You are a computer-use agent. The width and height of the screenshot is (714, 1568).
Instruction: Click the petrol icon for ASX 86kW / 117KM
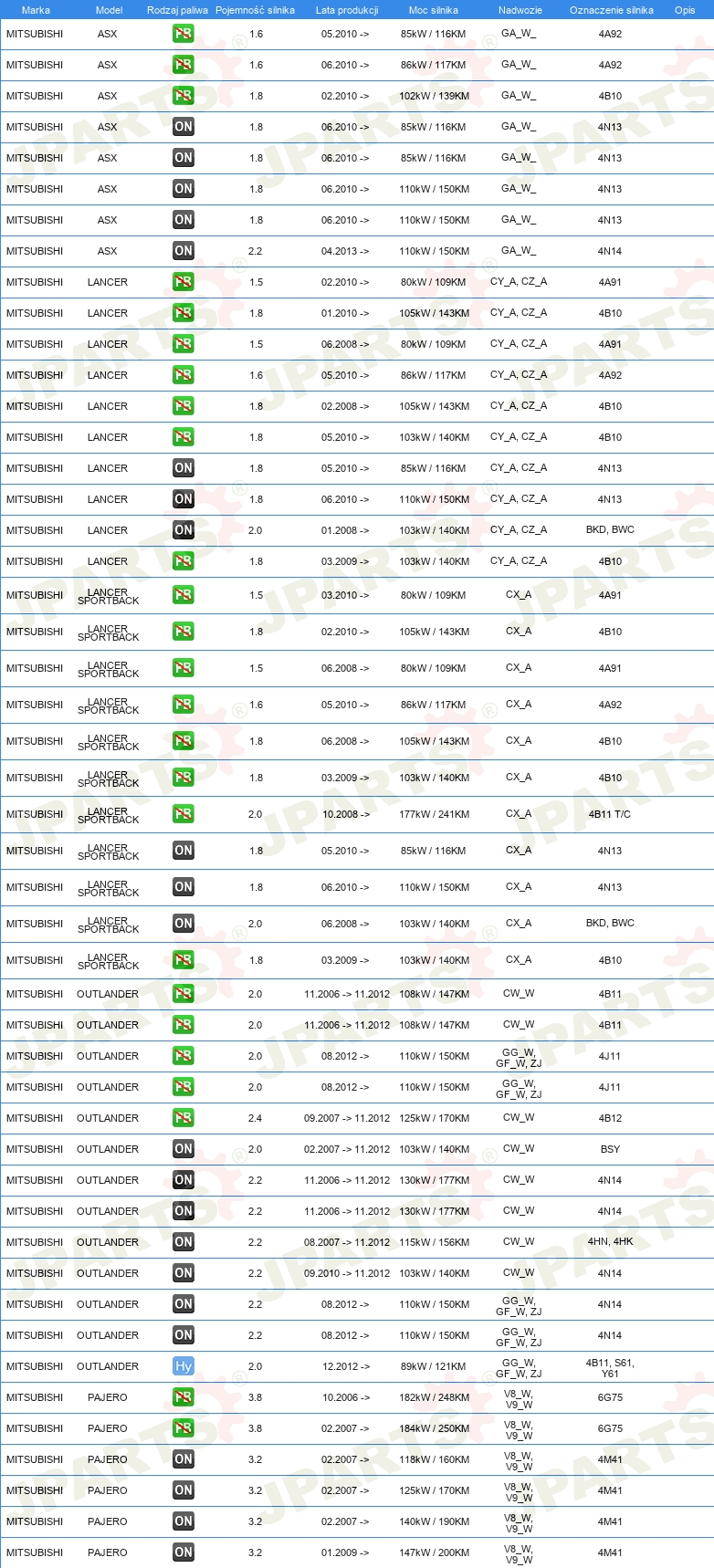pyautogui.click(x=184, y=65)
